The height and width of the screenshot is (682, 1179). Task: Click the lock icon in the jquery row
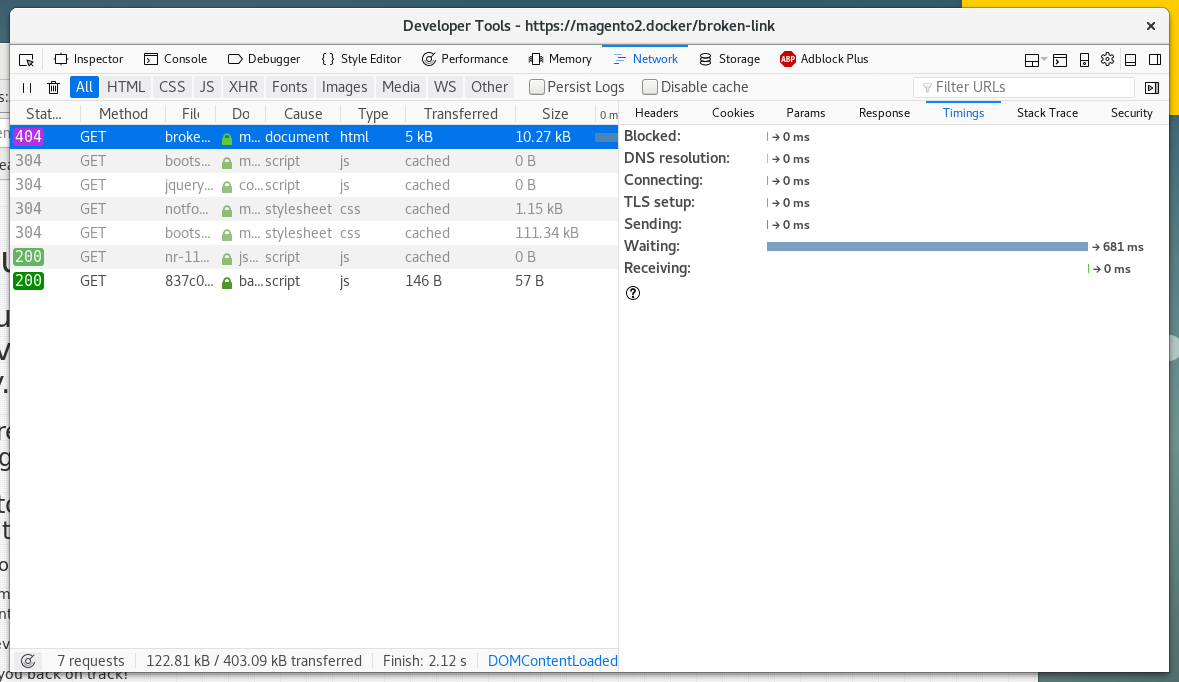click(227, 186)
